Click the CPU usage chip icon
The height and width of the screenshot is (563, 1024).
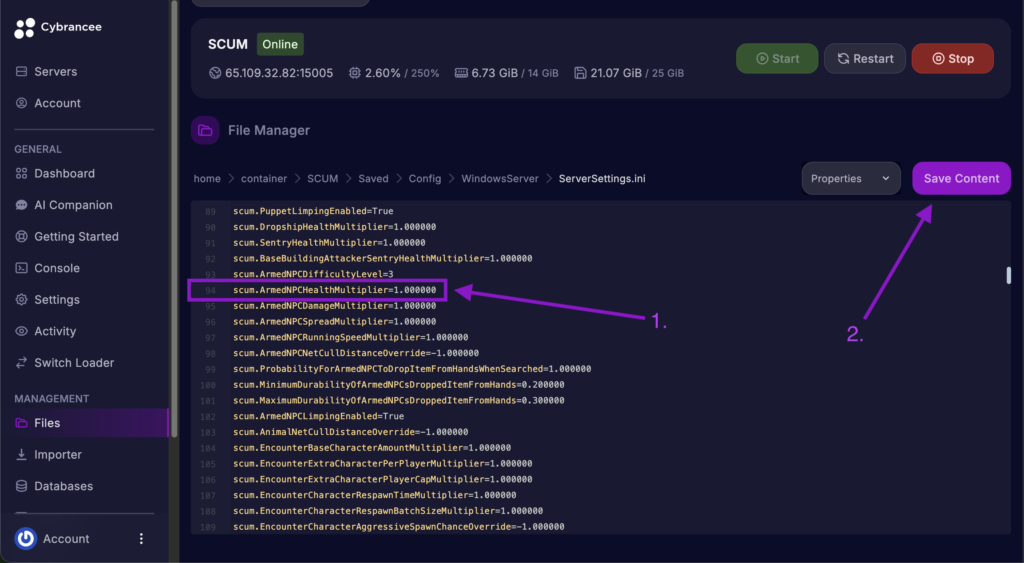355,73
